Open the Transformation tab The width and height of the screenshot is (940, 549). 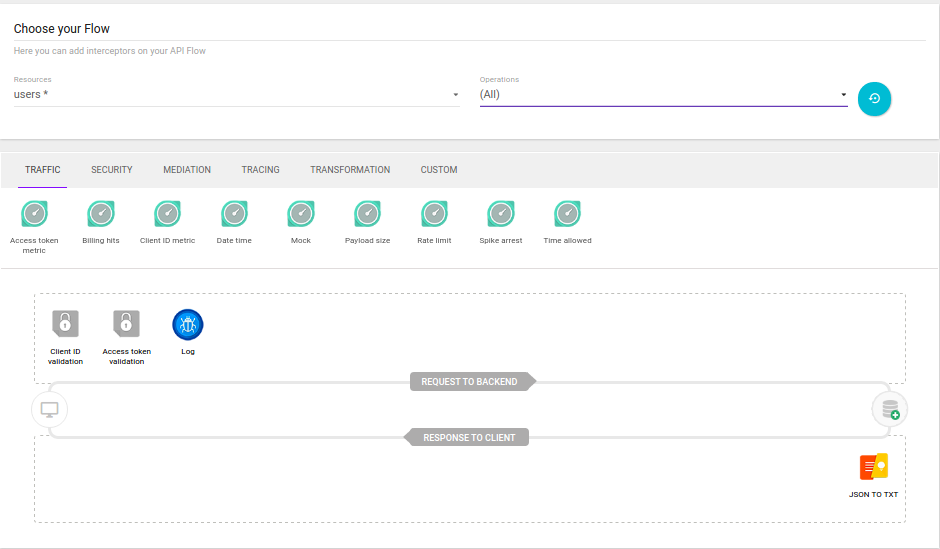tap(350, 170)
